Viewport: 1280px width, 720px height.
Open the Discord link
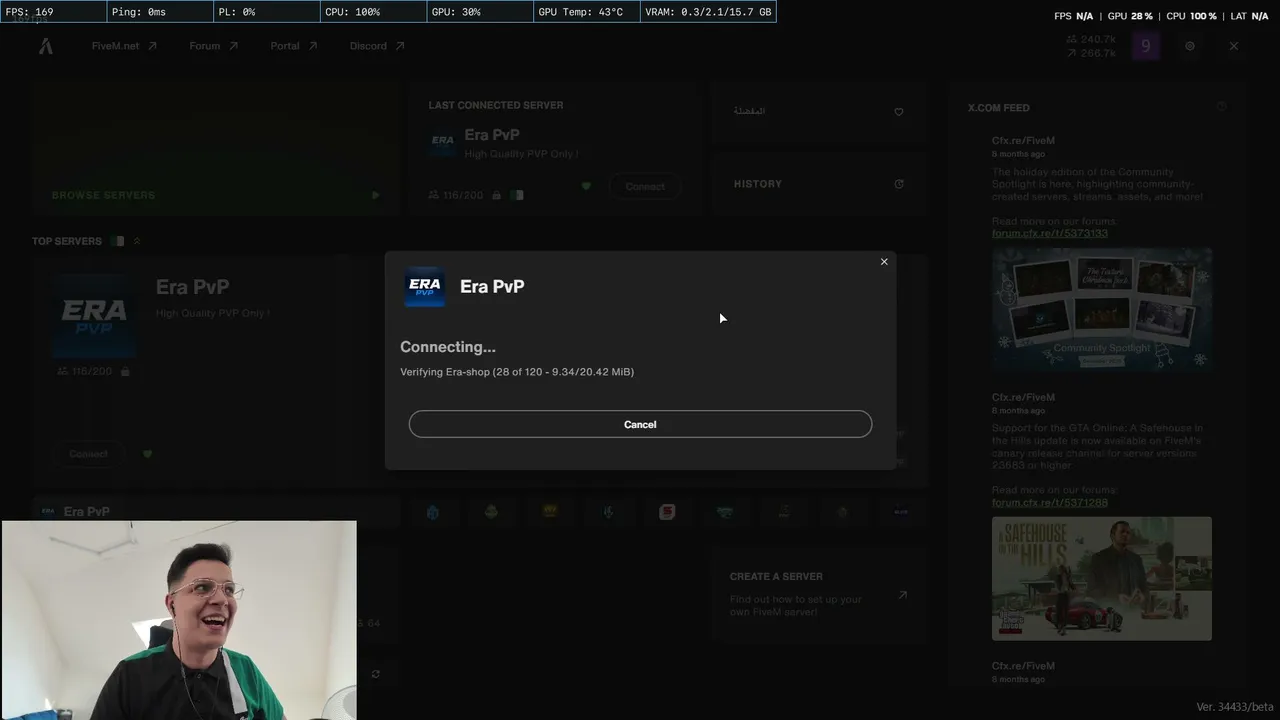tap(377, 46)
